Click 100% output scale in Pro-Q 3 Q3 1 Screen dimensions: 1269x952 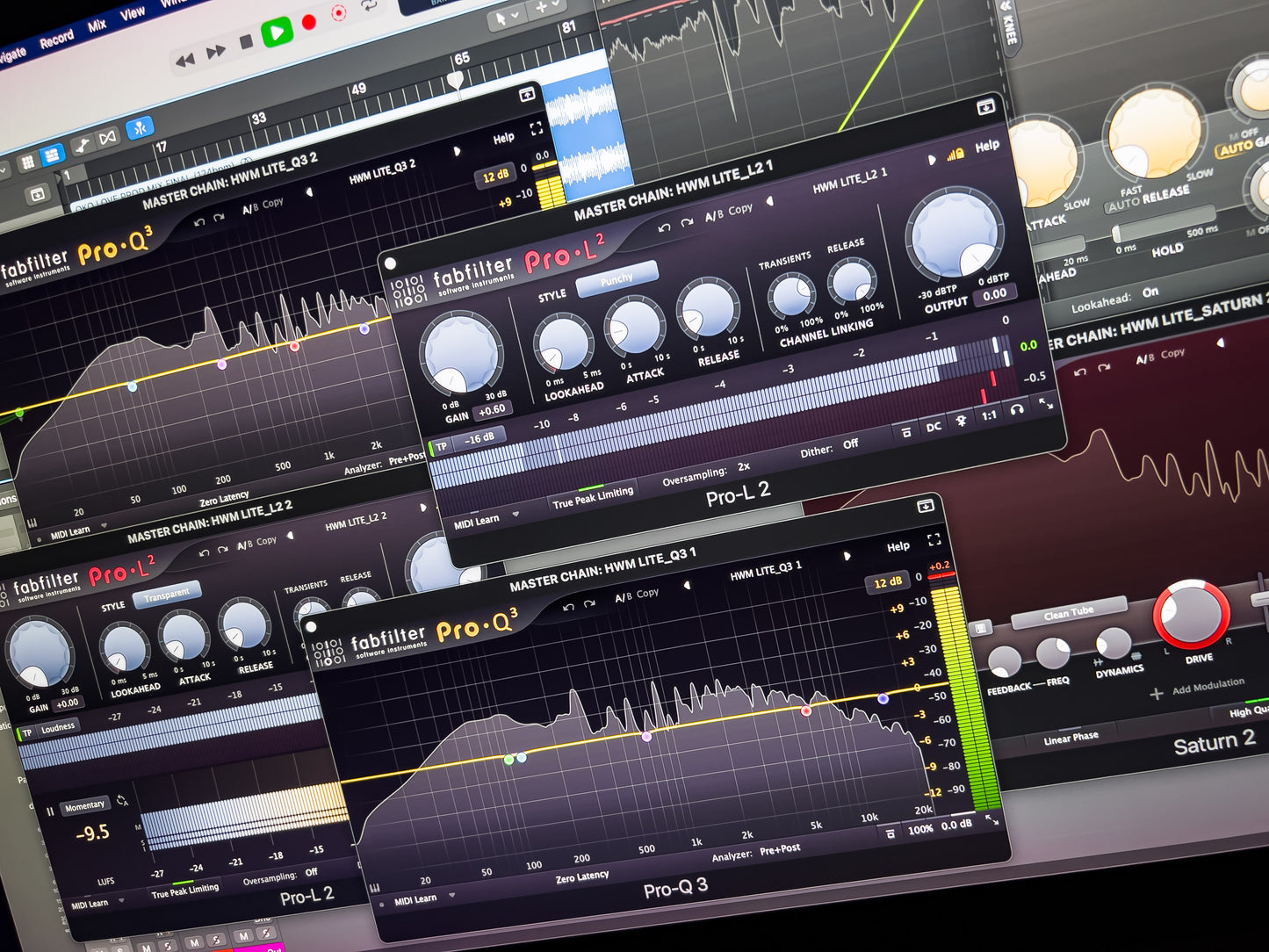tap(919, 829)
